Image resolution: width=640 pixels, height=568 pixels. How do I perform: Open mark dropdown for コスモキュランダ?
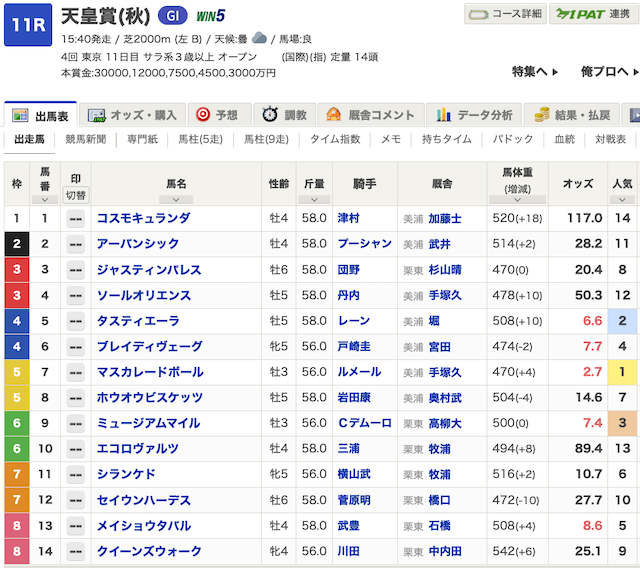click(75, 218)
